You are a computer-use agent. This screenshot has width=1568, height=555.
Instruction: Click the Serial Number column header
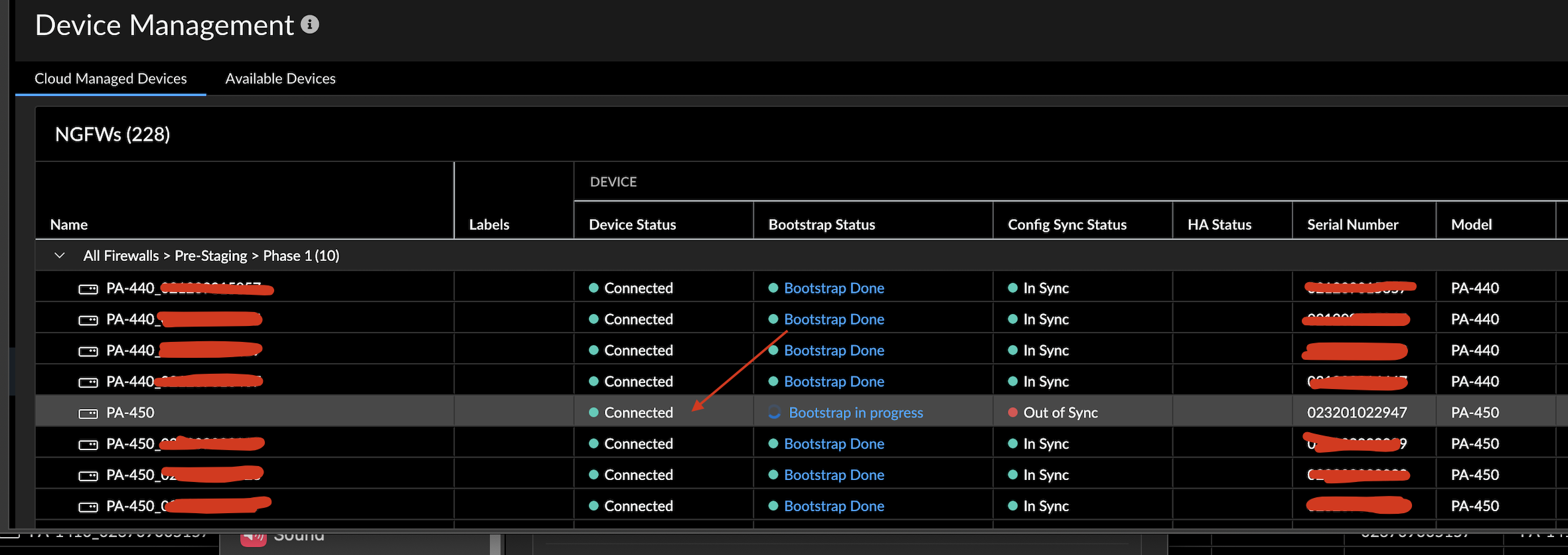[x=1352, y=224]
